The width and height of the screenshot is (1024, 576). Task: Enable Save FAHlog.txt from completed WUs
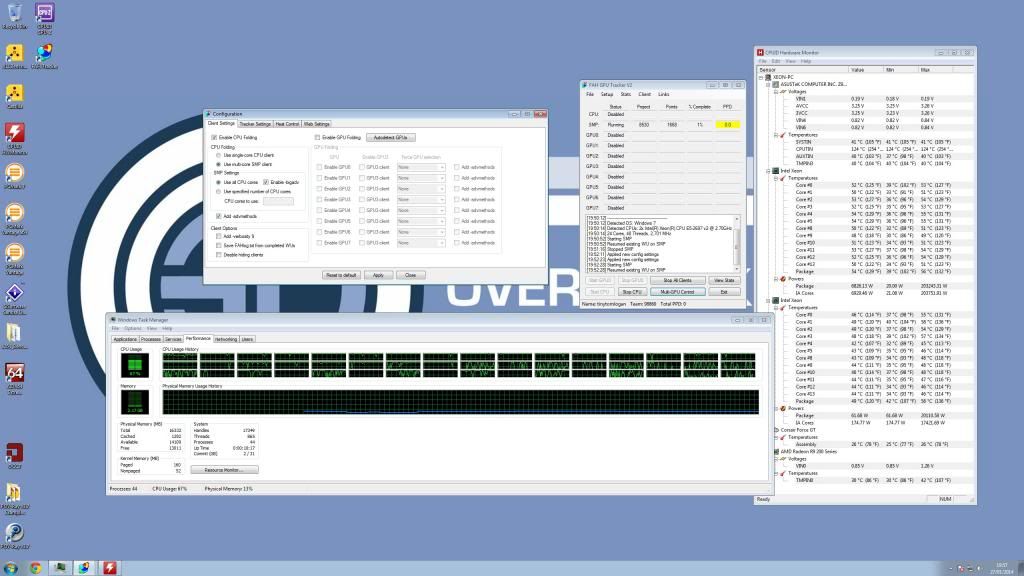(219, 246)
